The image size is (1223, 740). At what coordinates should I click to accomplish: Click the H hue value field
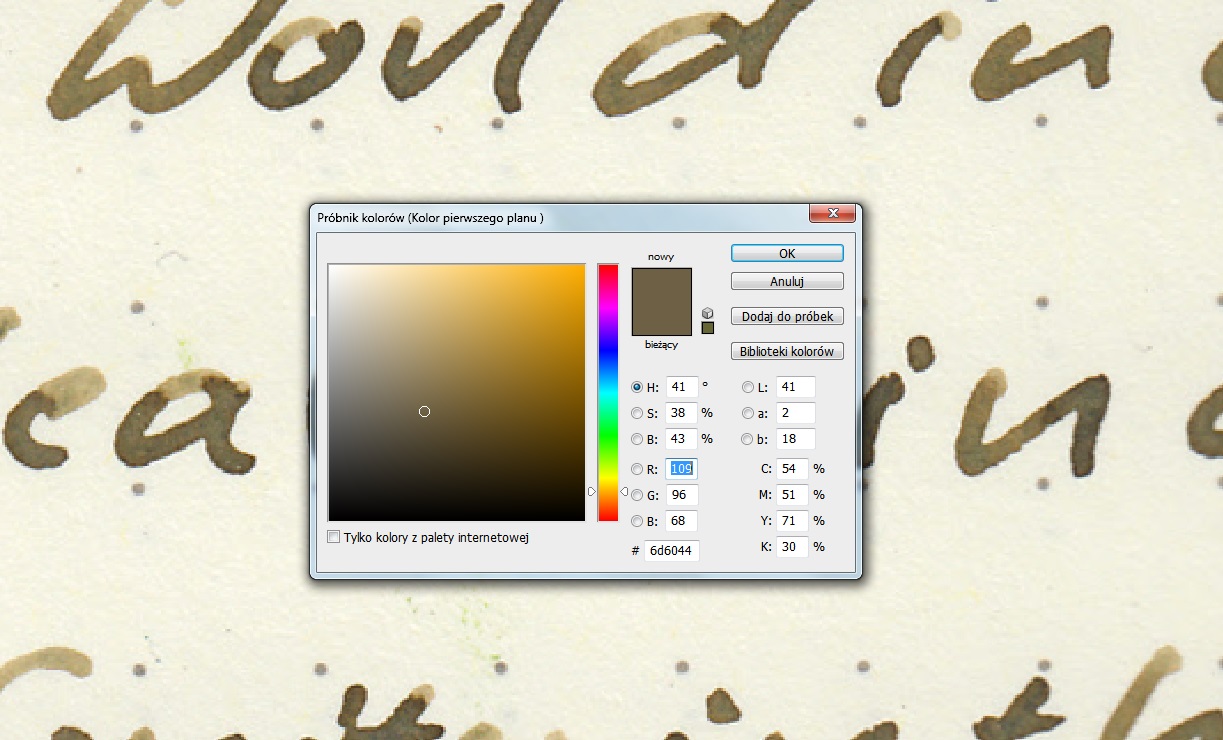(x=681, y=387)
